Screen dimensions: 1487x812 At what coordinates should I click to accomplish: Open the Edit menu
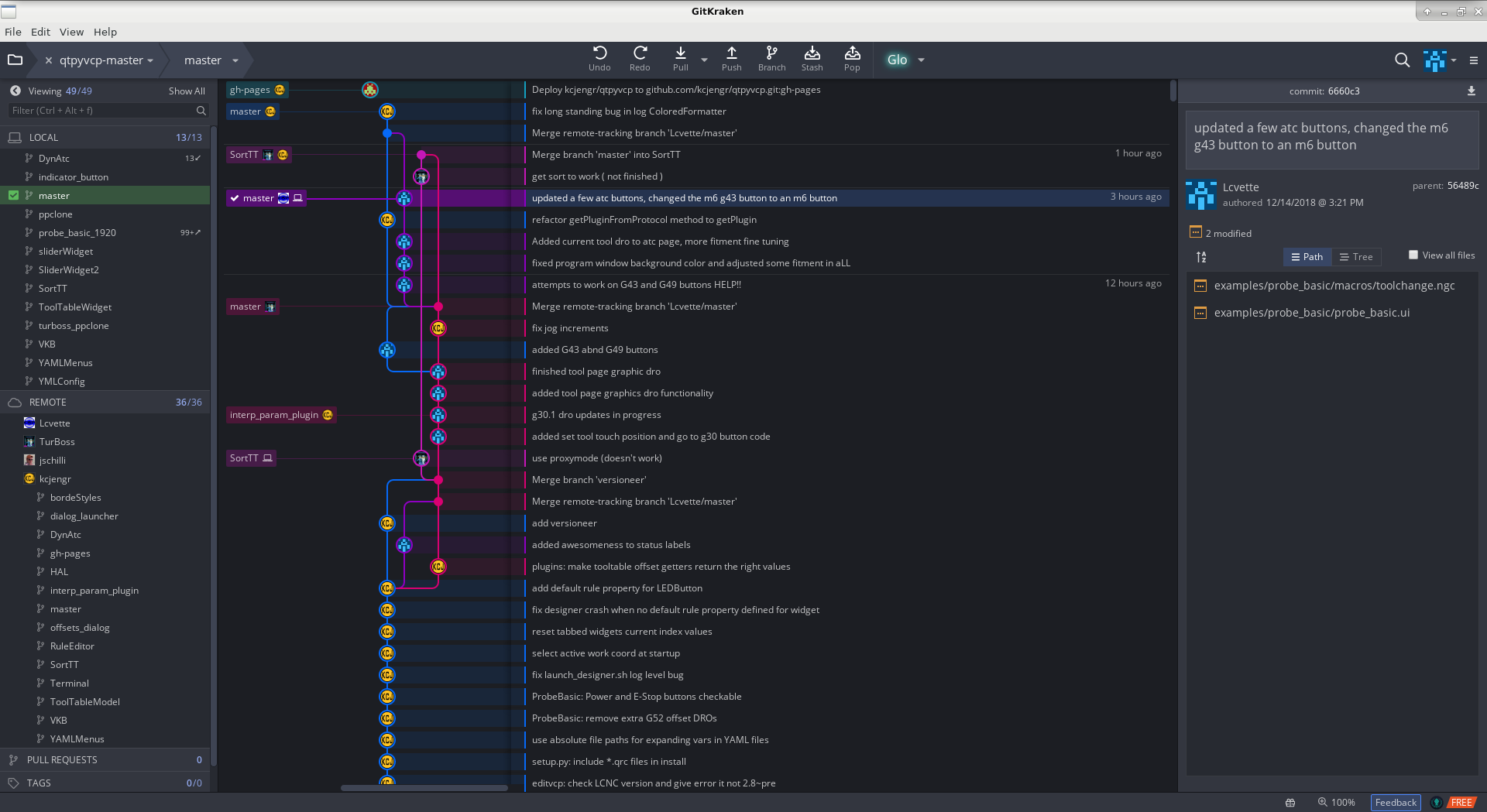(x=40, y=32)
